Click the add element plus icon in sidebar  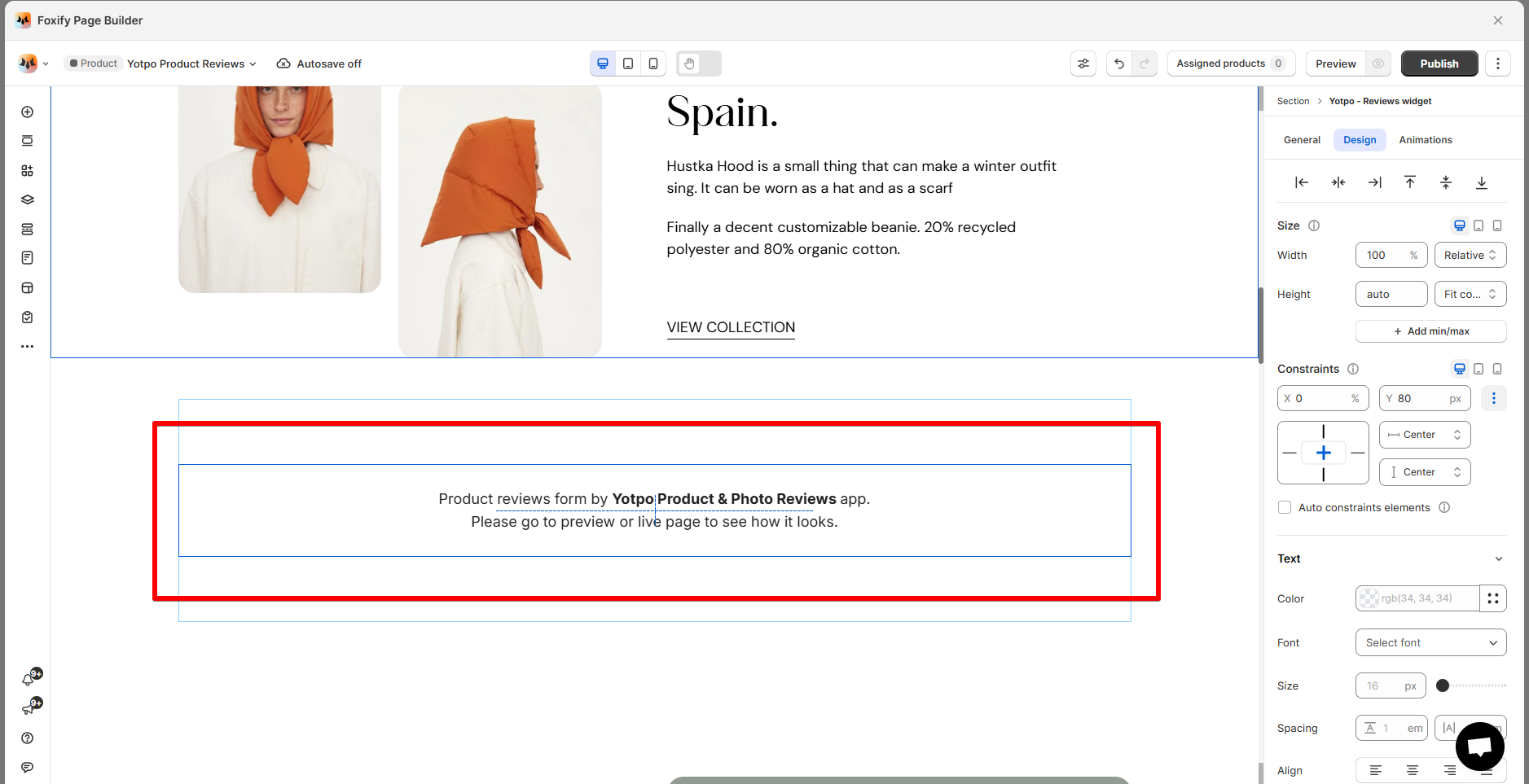(27, 112)
